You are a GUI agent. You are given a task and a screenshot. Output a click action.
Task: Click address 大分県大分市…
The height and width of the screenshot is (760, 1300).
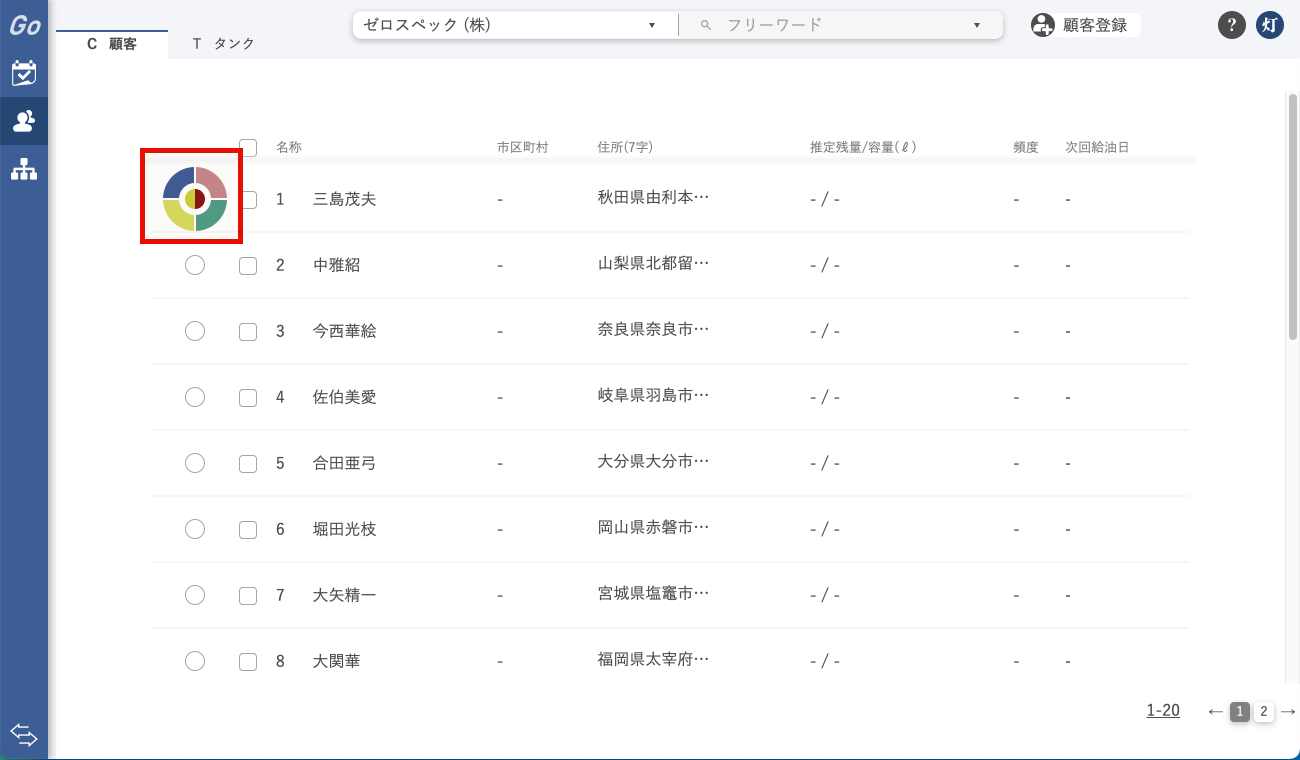coord(654,461)
